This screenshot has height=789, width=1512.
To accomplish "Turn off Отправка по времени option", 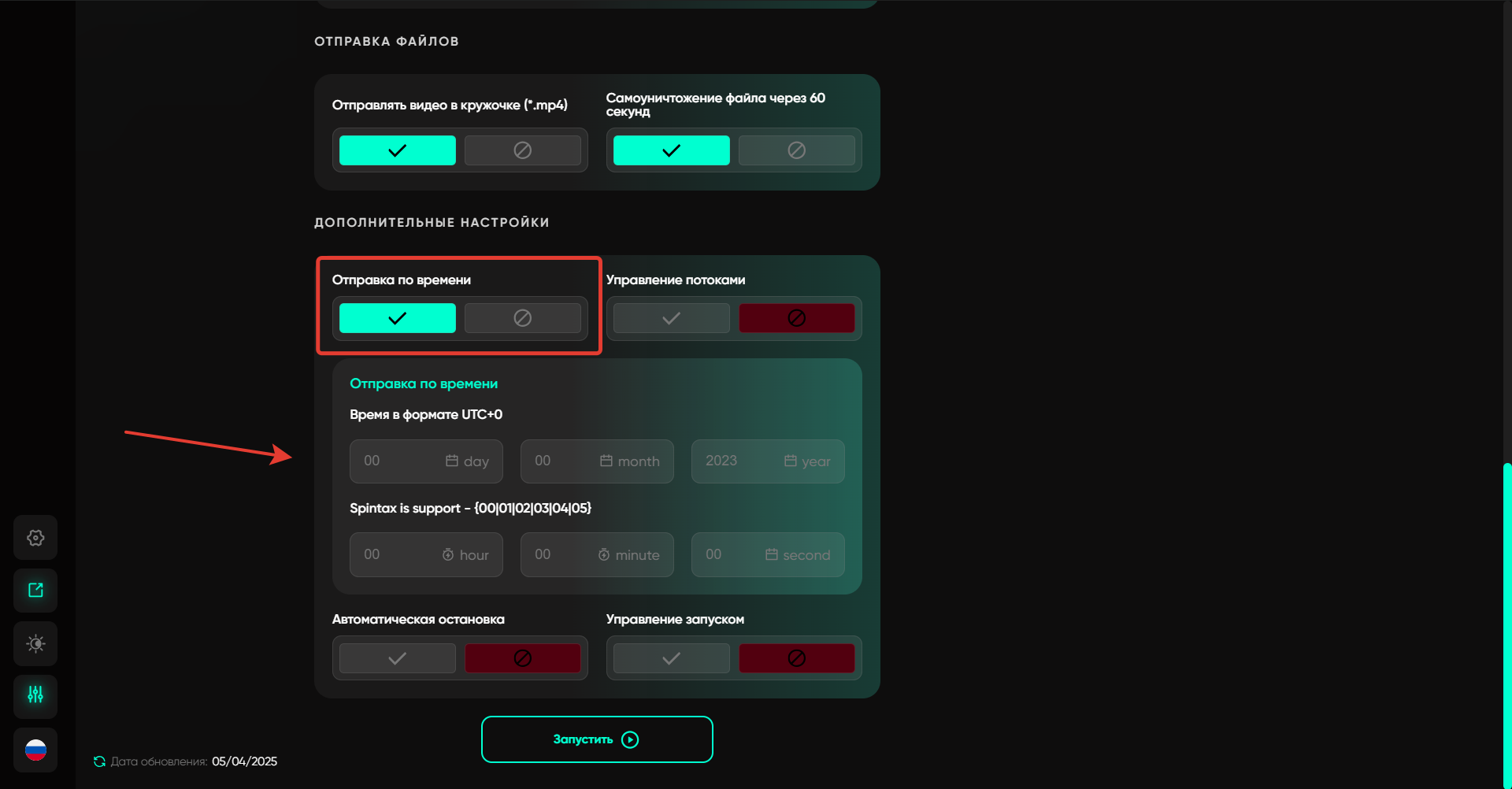I will 522,318.
